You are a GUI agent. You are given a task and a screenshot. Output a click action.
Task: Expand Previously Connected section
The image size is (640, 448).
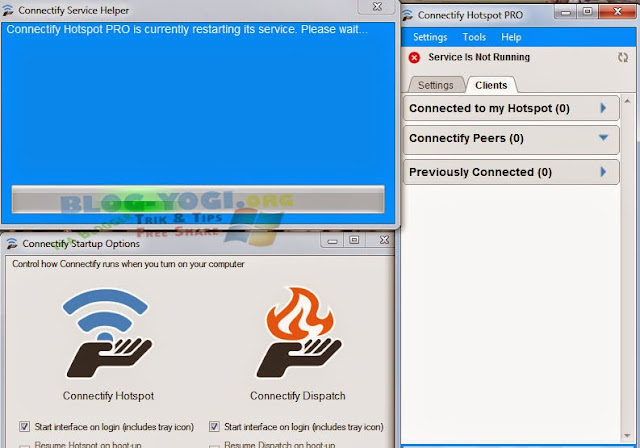511,172
